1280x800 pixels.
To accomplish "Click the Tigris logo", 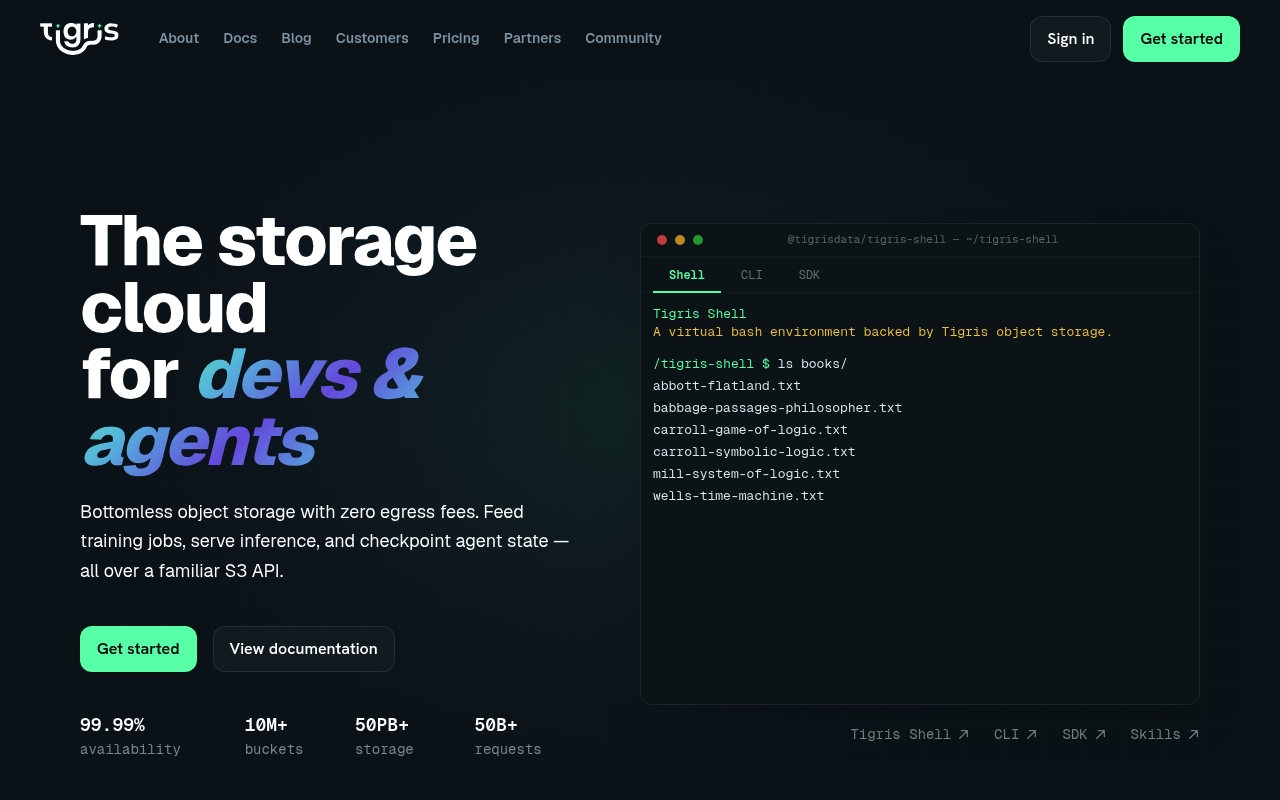I will click(79, 38).
